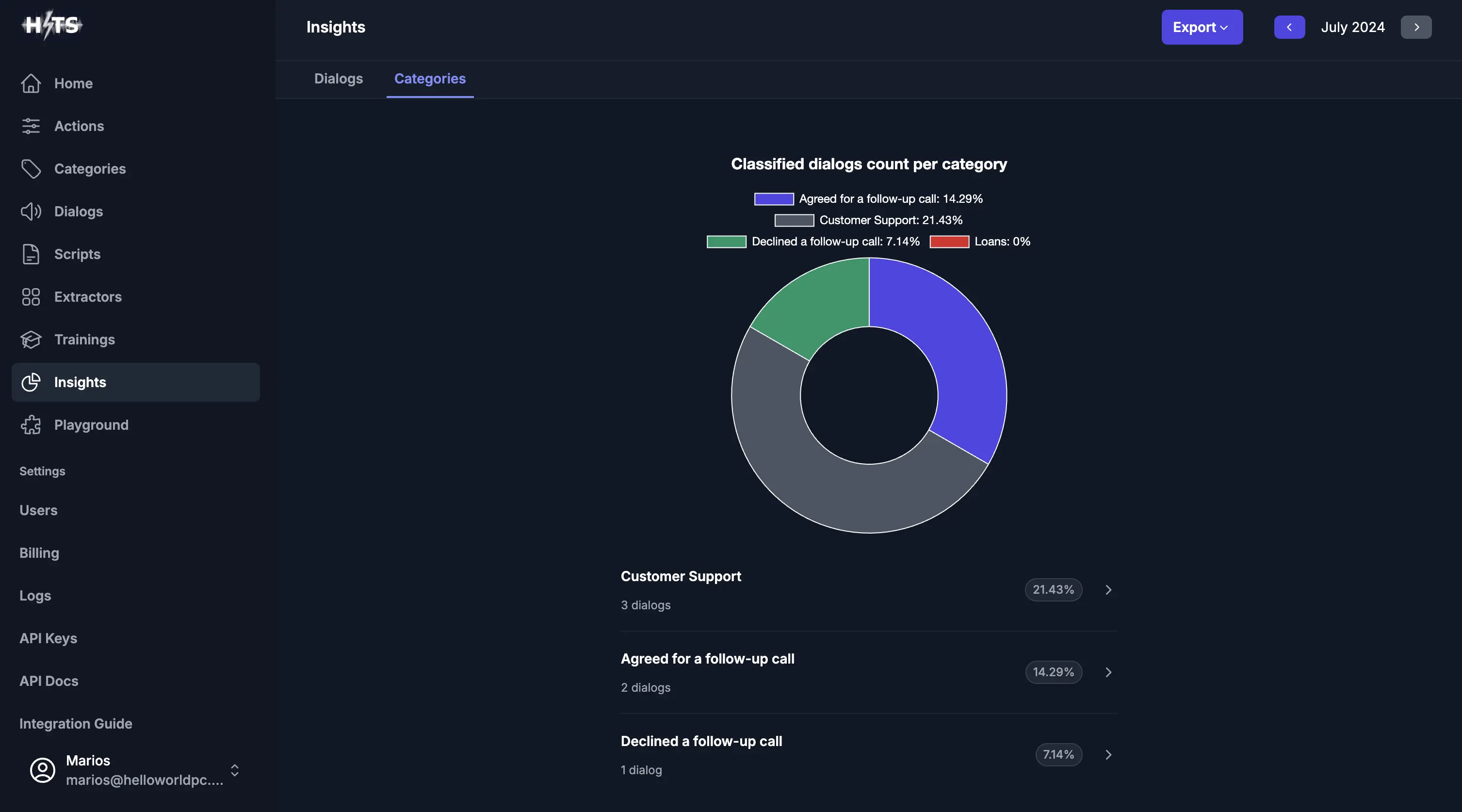Toggle Declined a follow-up call legend

(726, 242)
